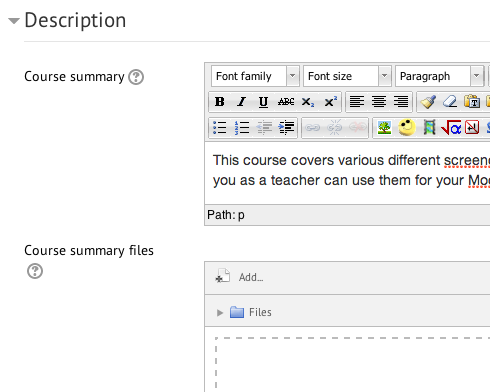Viewport: 490px width, 392px height.
Task: Align text left
Action: [357, 102]
